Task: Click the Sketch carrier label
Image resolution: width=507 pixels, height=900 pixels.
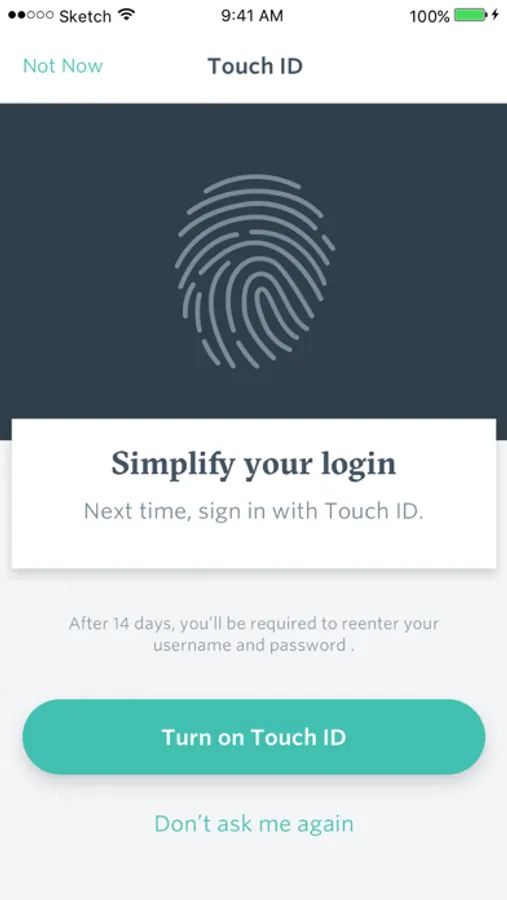Action: coord(85,16)
